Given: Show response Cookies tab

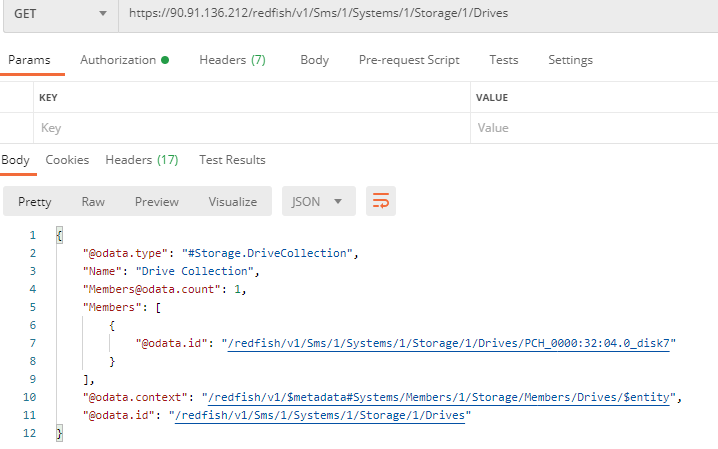Looking at the screenshot, I should tap(67, 160).
